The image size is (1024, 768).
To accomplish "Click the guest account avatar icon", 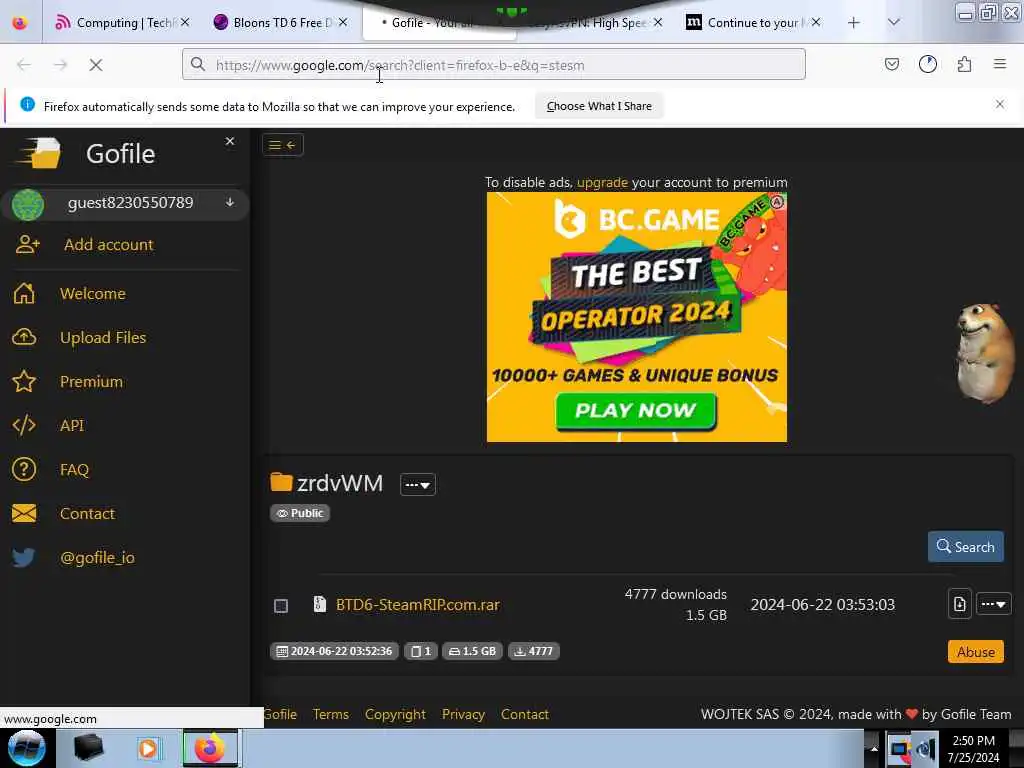I will [27, 204].
